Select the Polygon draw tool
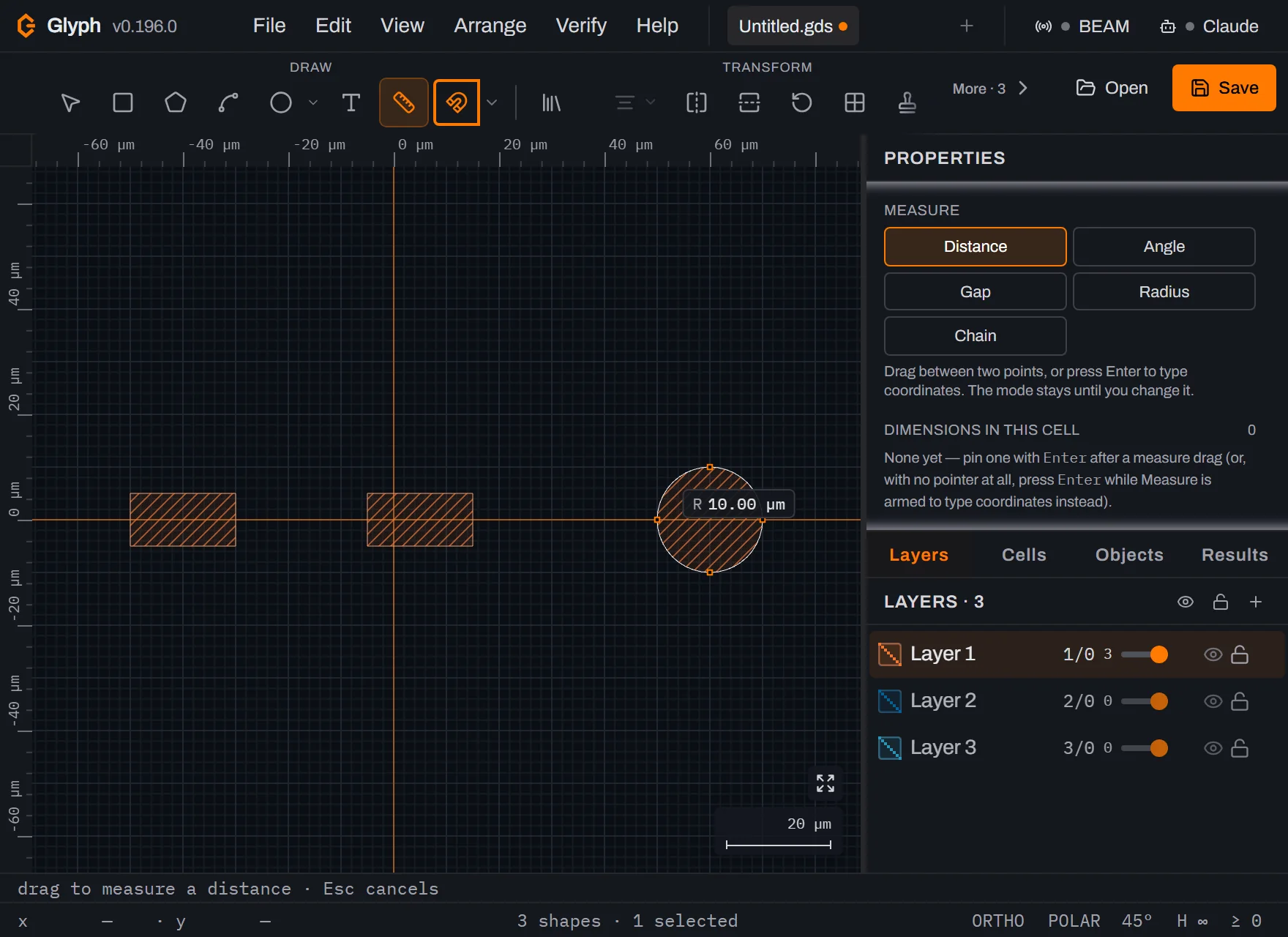The width and height of the screenshot is (1288, 937). (x=176, y=102)
